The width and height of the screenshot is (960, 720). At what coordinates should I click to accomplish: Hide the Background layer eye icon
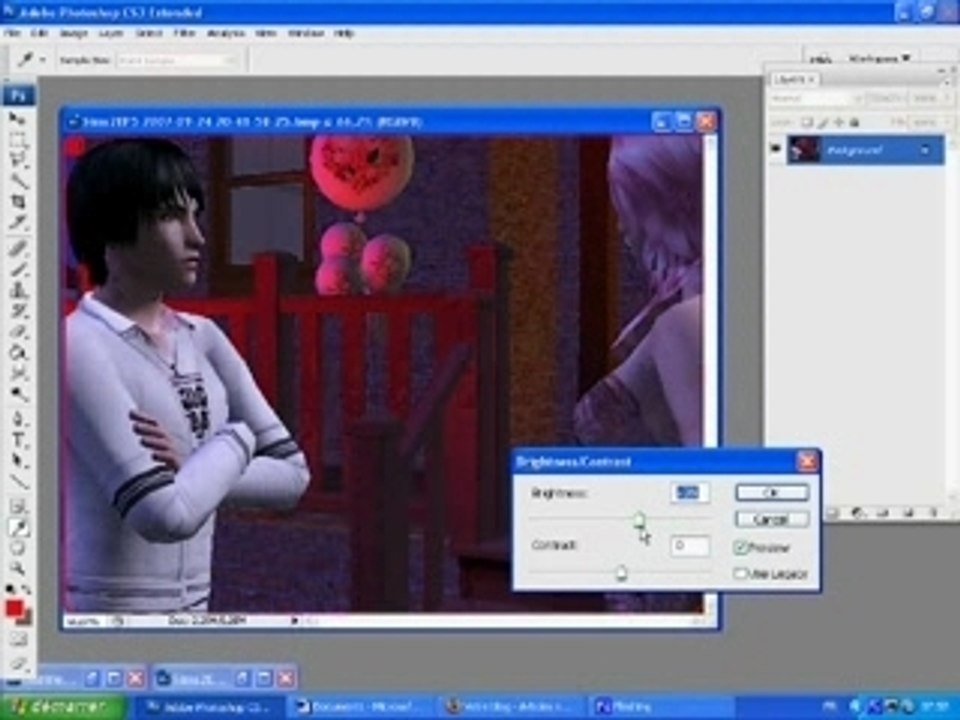pyautogui.click(x=775, y=149)
